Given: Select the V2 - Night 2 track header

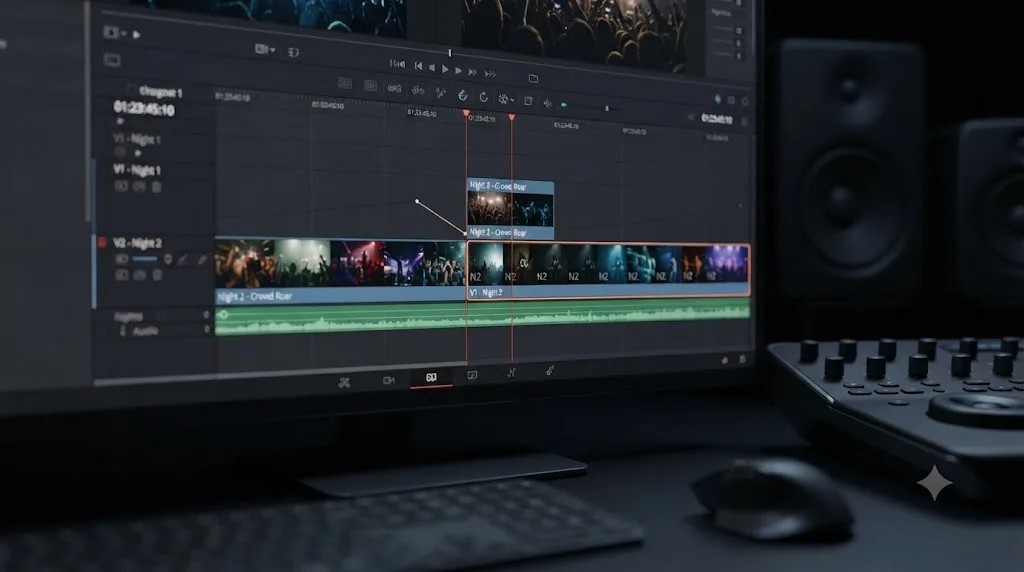Looking at the screenshot, I should (x=137, y=244).
